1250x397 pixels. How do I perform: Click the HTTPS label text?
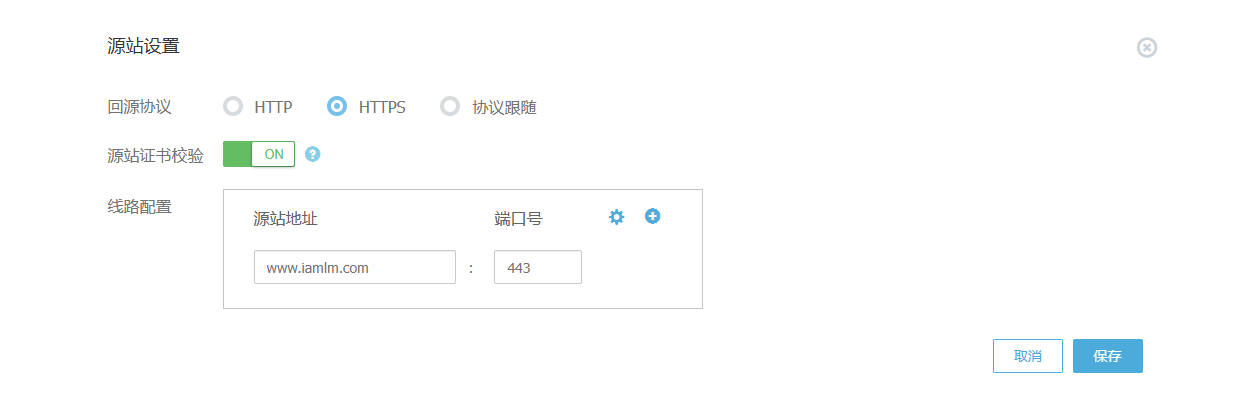coord(382,107)
